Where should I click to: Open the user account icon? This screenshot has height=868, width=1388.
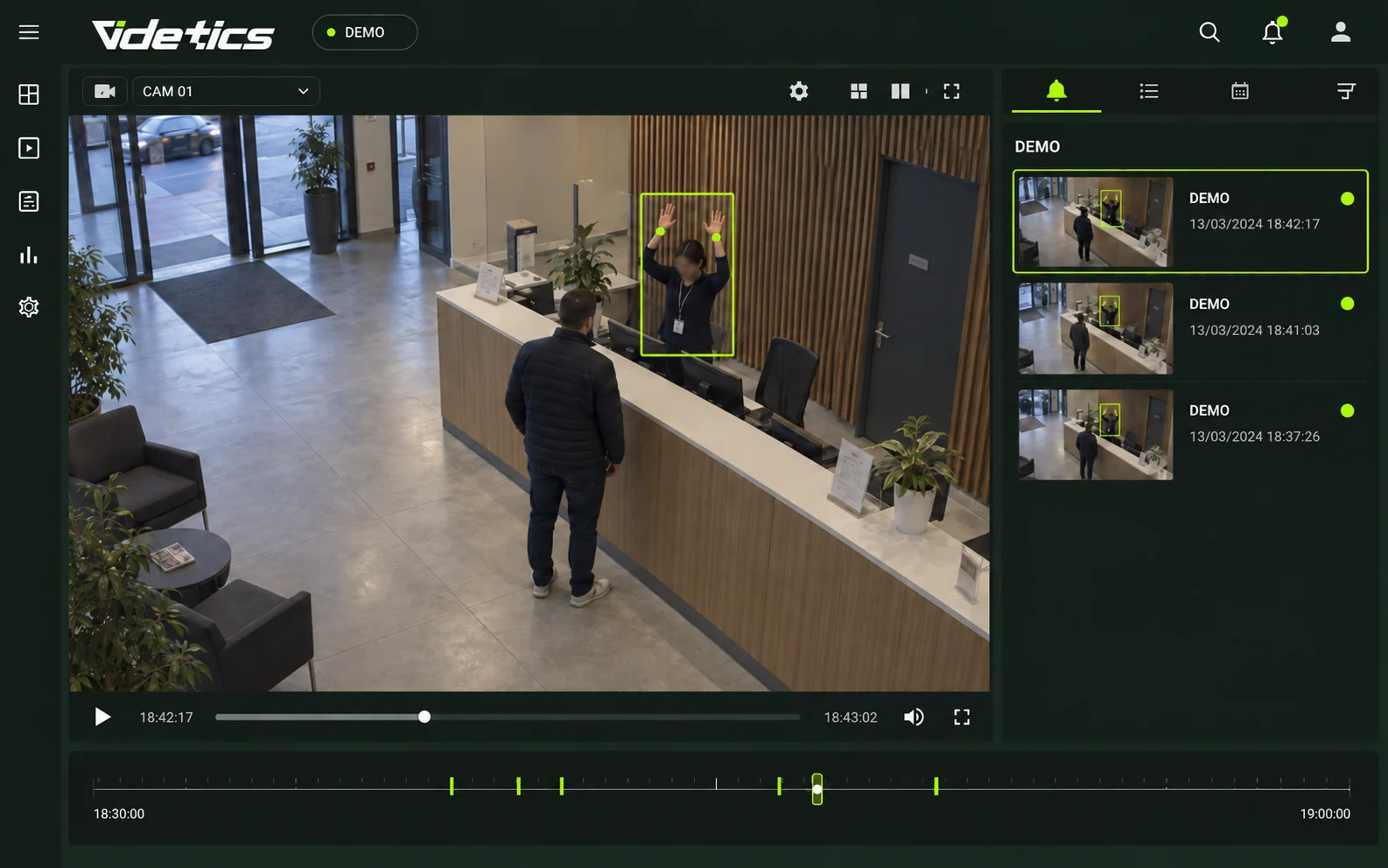(1341, 32)
